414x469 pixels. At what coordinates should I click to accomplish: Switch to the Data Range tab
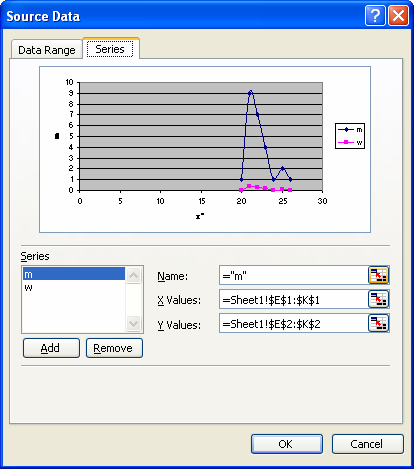[47, 50]
